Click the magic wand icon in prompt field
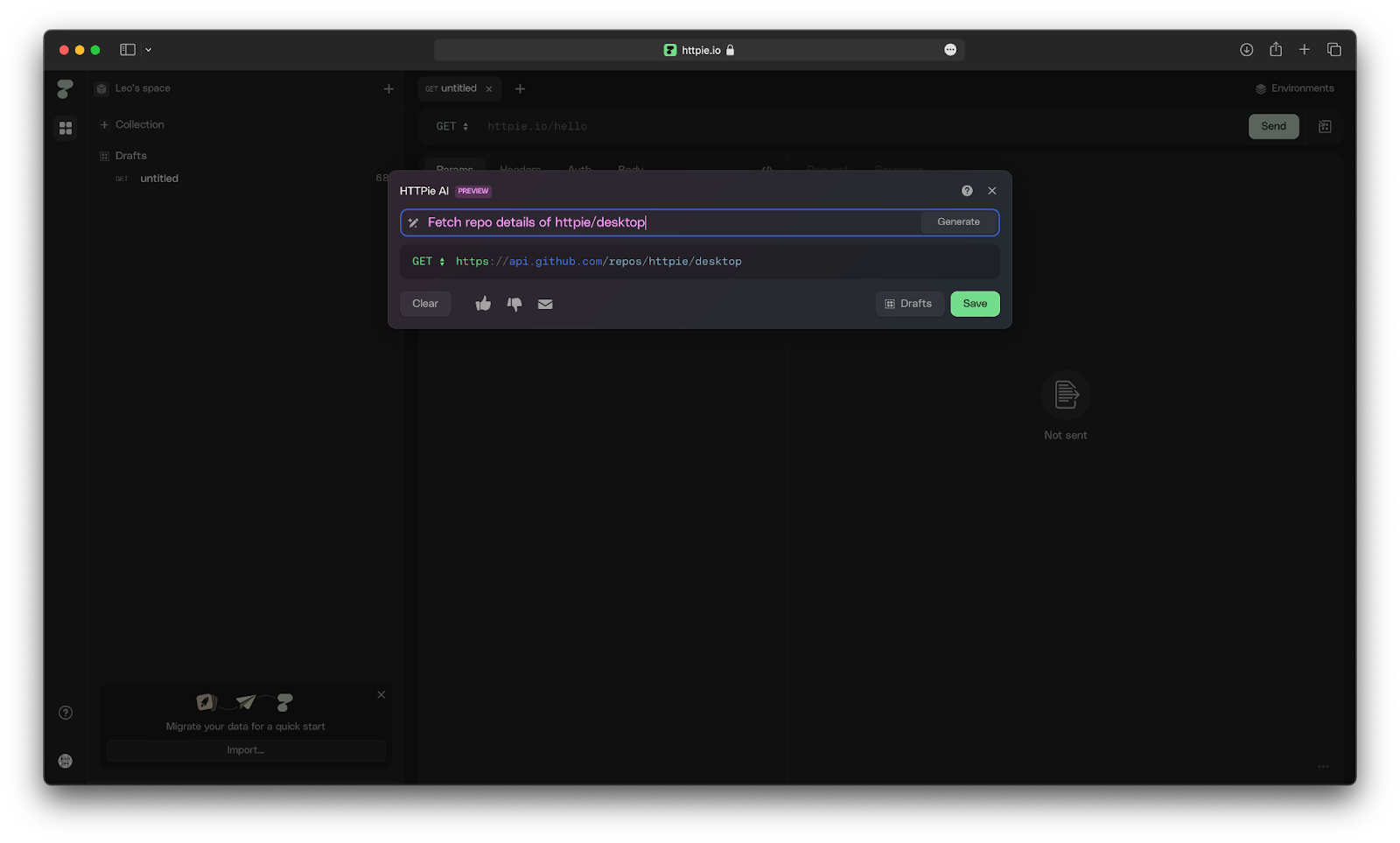This screenshot has width=1400, height=843. (x=413, y=222)
